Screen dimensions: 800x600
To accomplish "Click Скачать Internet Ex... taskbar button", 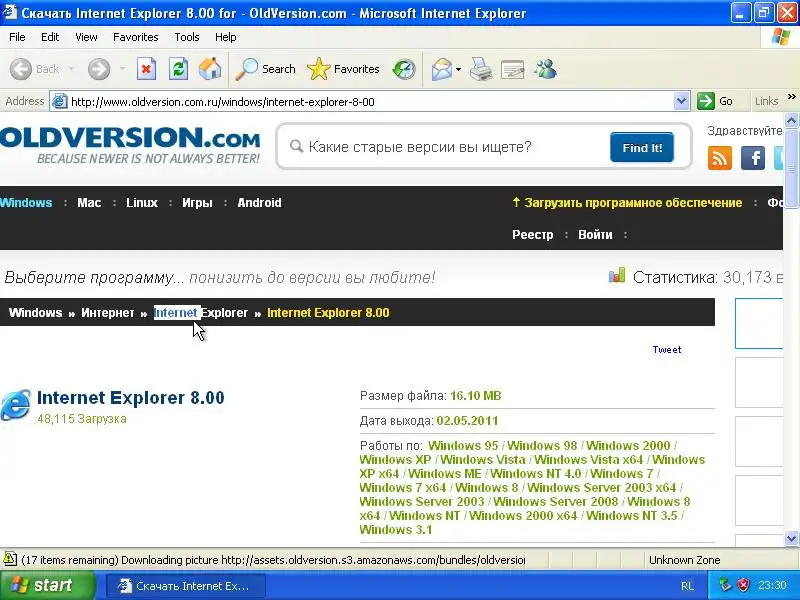I will 186,586.
